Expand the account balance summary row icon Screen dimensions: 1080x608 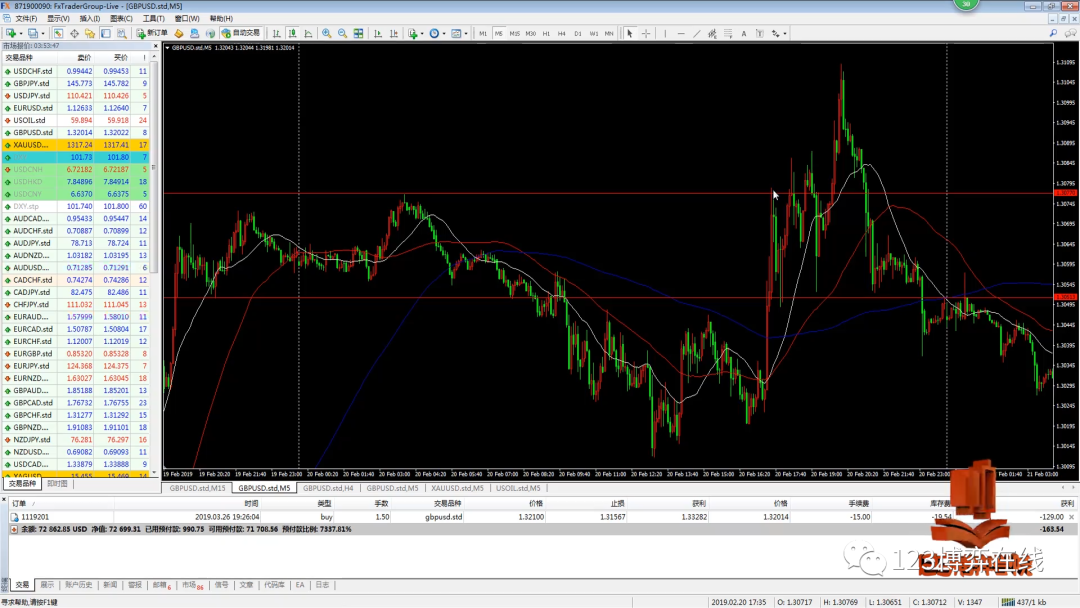pyautogui.click(x=14, y=529)
